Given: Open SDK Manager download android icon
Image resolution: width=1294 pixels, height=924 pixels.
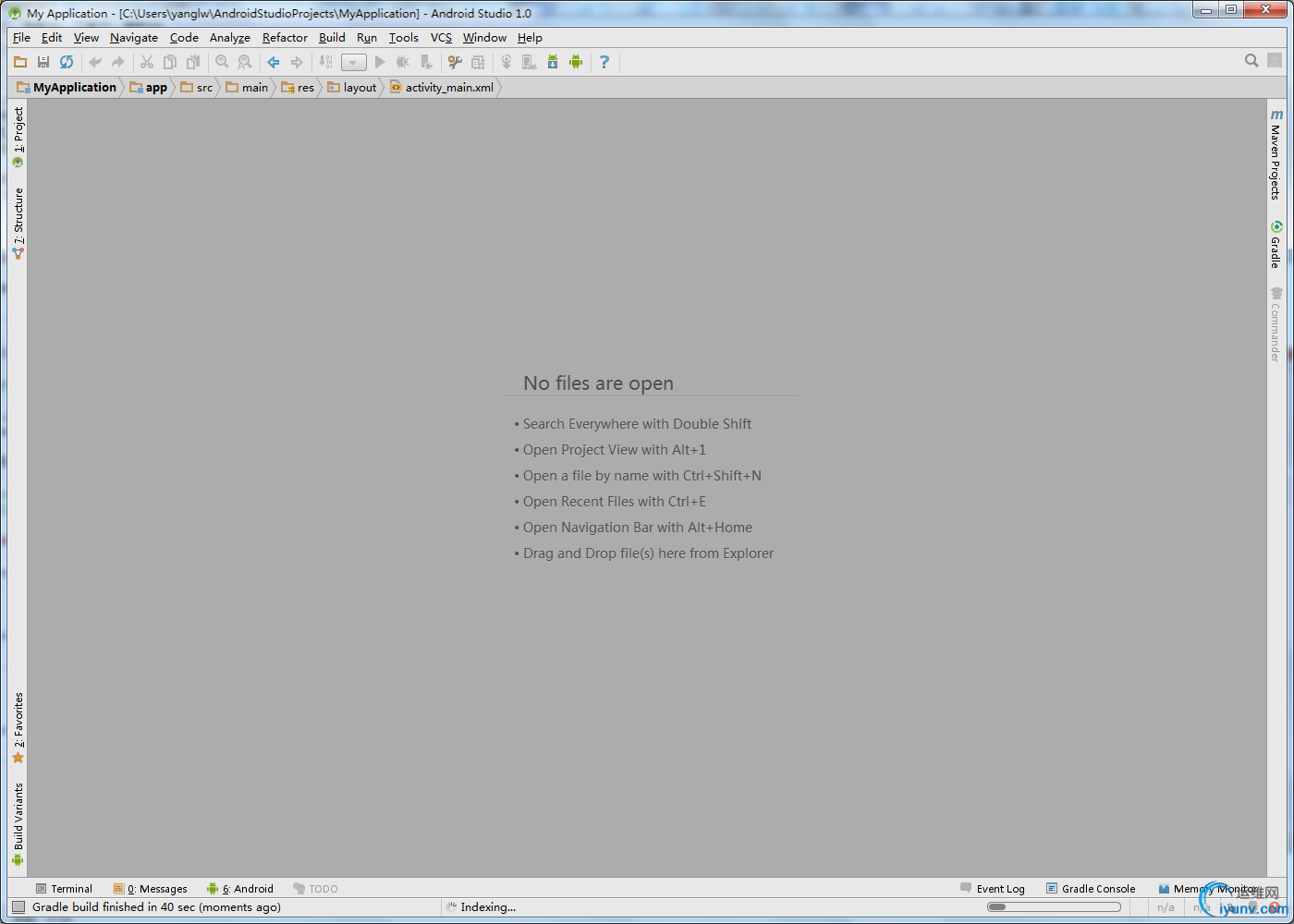Looking at the screenshot, I should (553, 62).
